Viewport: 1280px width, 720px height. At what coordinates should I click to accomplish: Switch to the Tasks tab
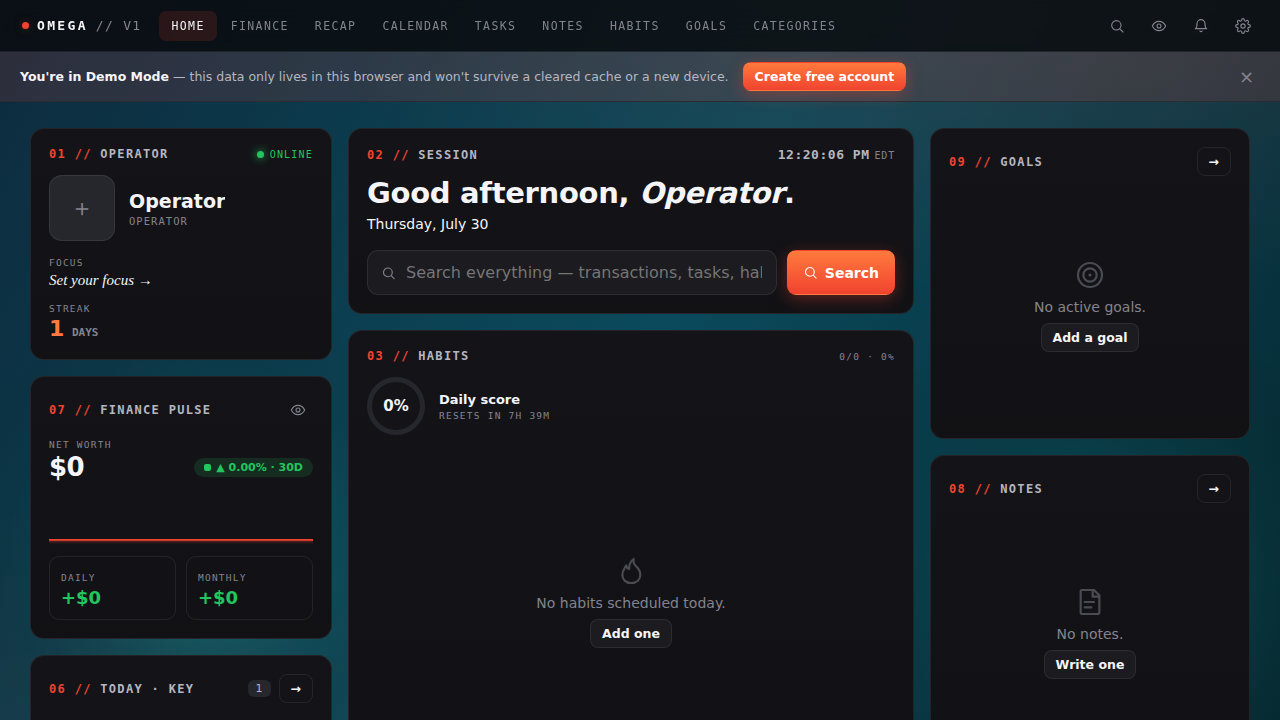coord(495,26)
